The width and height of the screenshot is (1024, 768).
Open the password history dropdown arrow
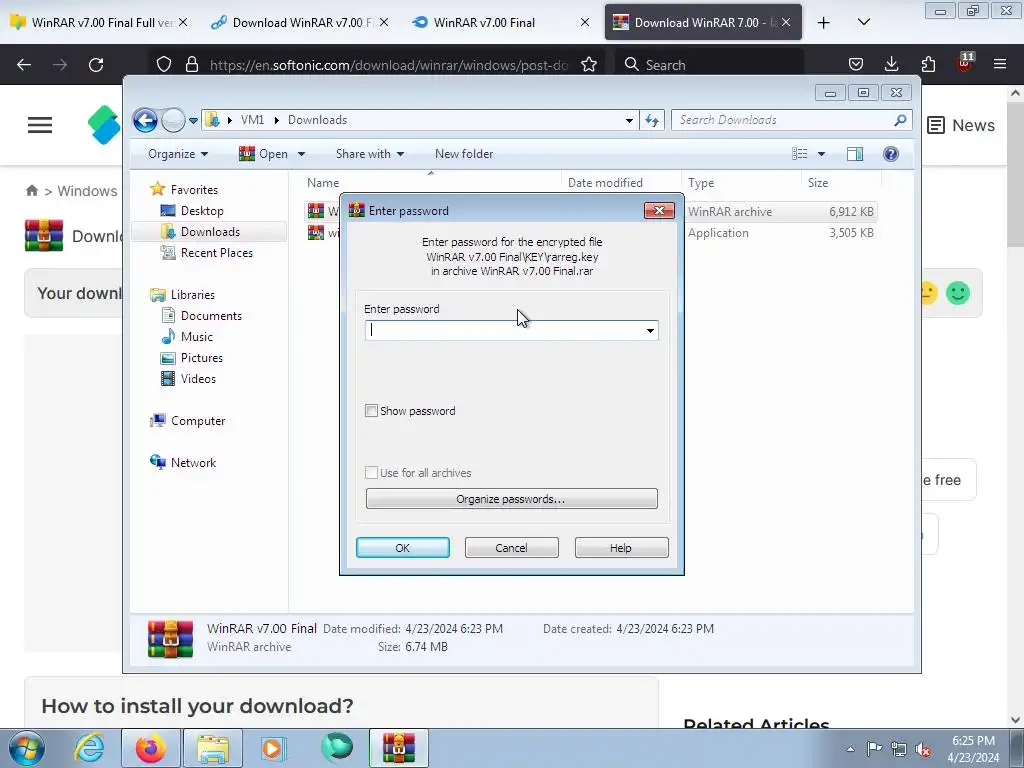(650, 330)
